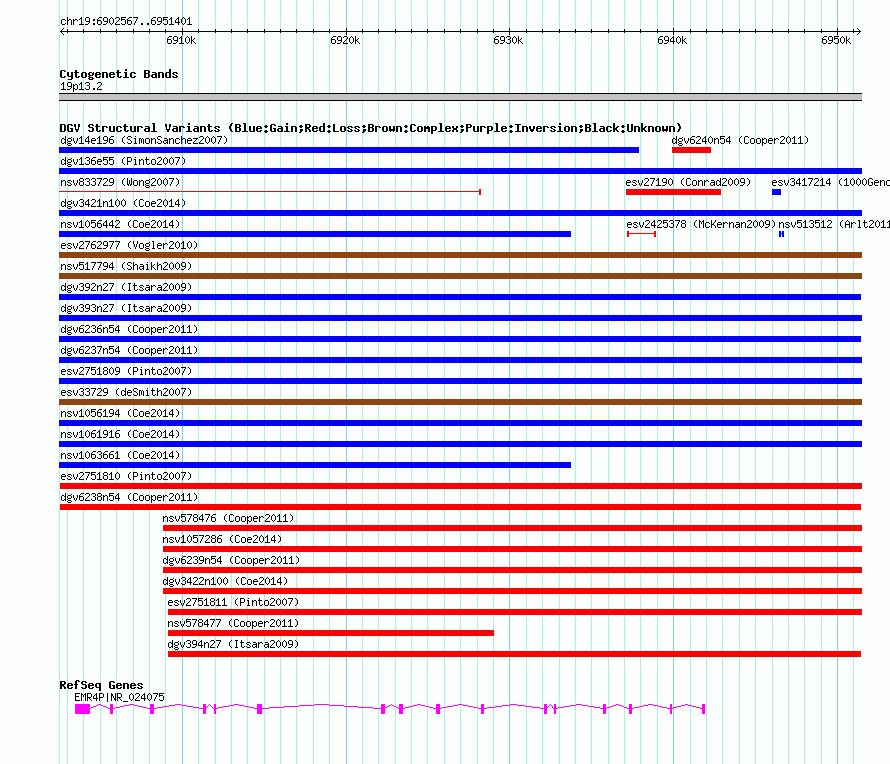Open dgv3422n100 (Coe2014) variant
The width and height of the screenshot is (890, 764).
coord(225,581)
